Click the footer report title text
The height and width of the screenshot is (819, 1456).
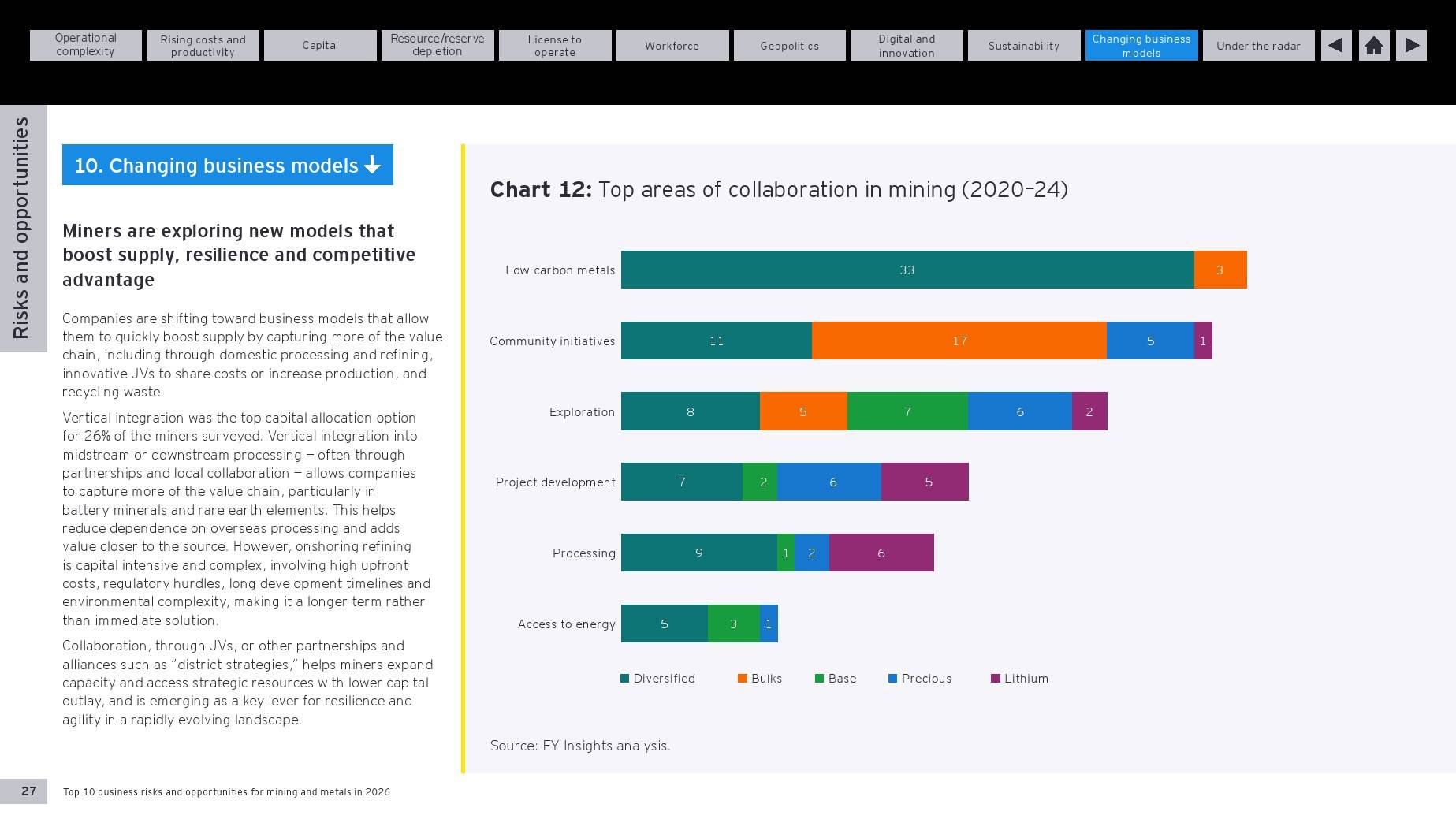pos(226,792)
